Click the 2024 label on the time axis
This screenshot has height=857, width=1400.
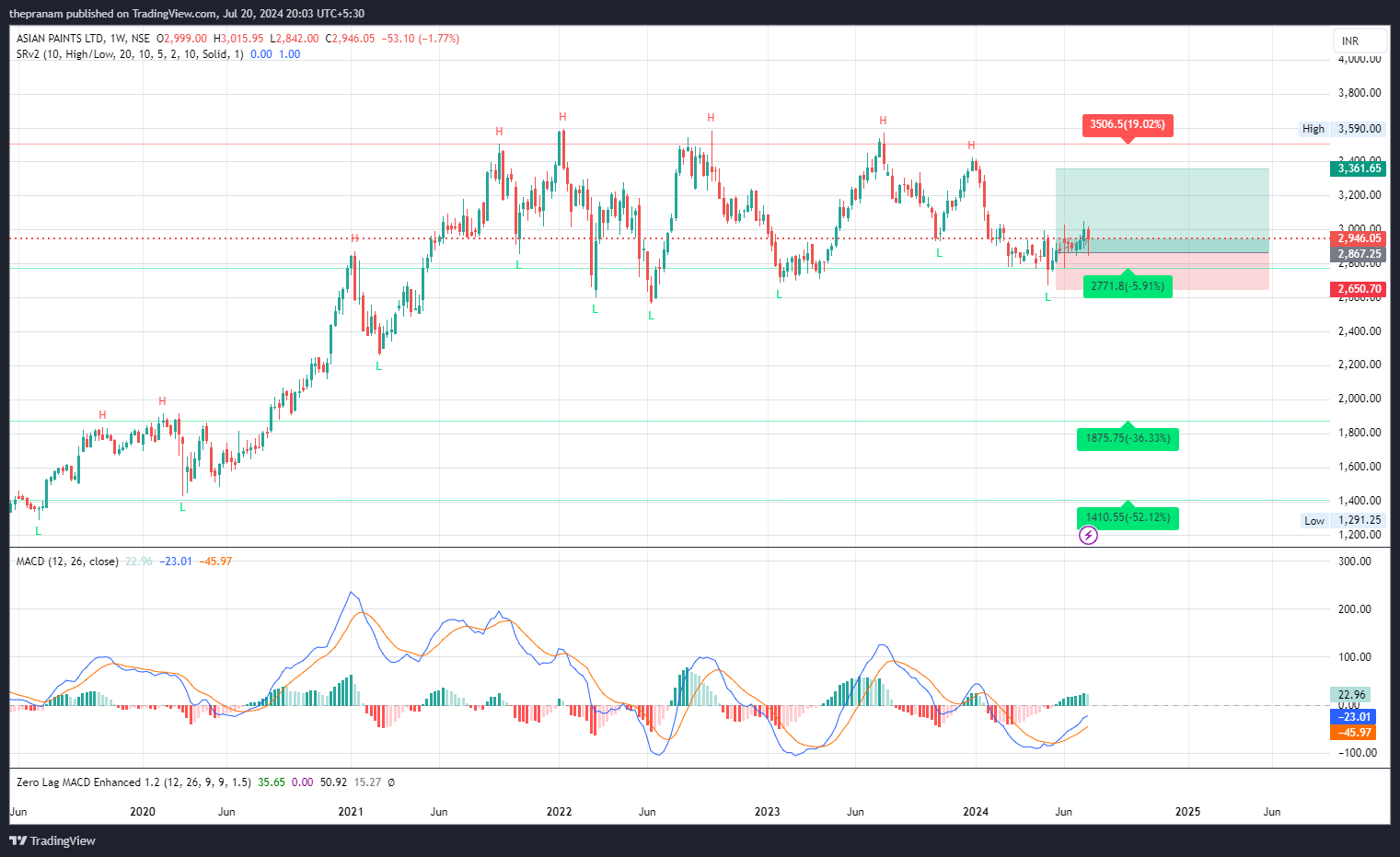click(976, 812)
